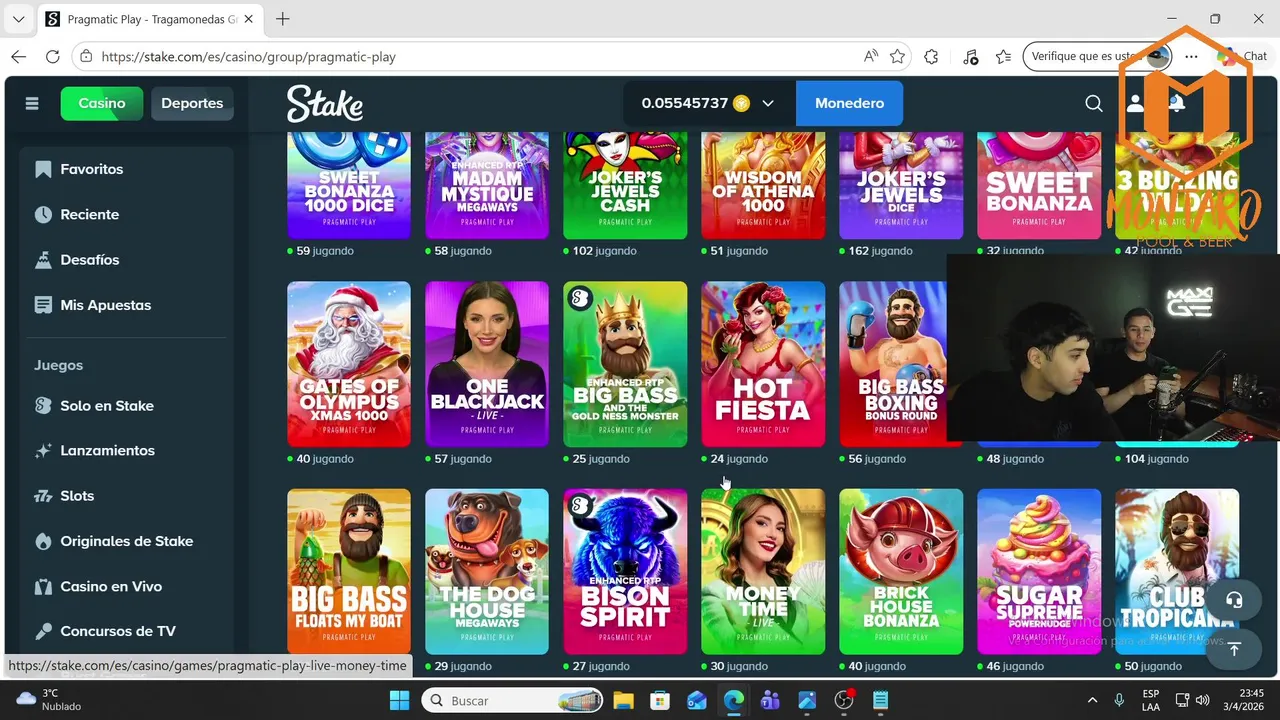
Task: Click the Mis Apuestas list icon
Action: tap(43, 305)
